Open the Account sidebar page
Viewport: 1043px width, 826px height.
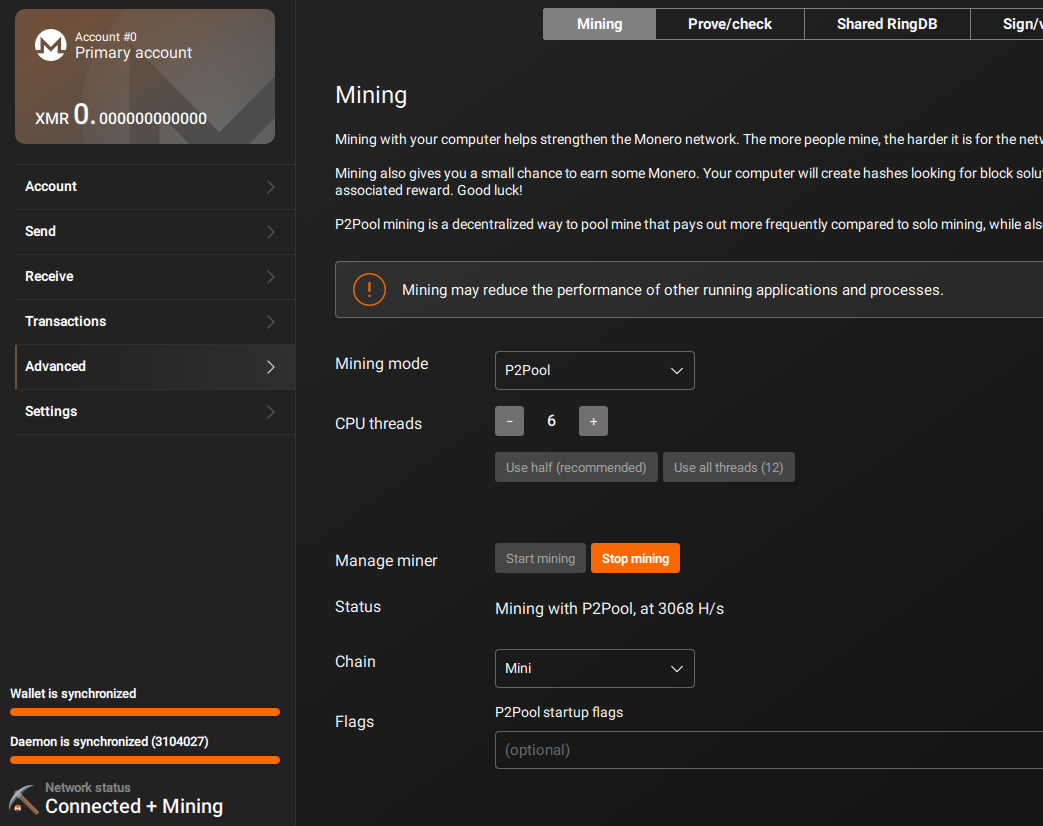coord(154,187)
